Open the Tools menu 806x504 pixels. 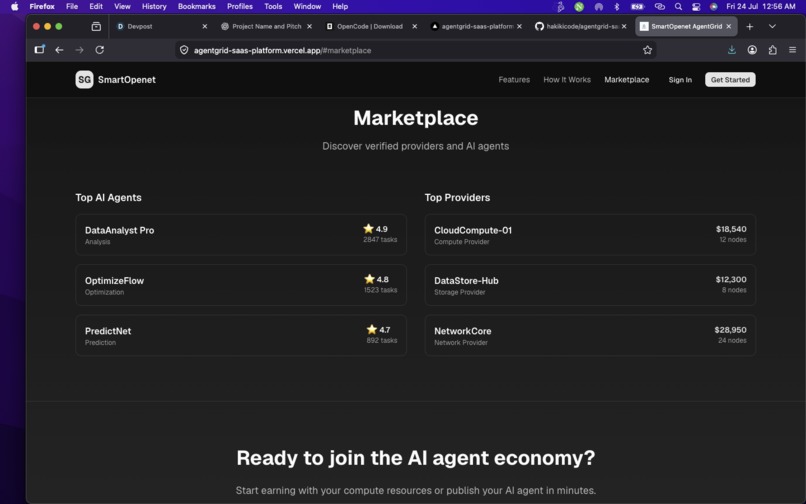coord(273,7)
